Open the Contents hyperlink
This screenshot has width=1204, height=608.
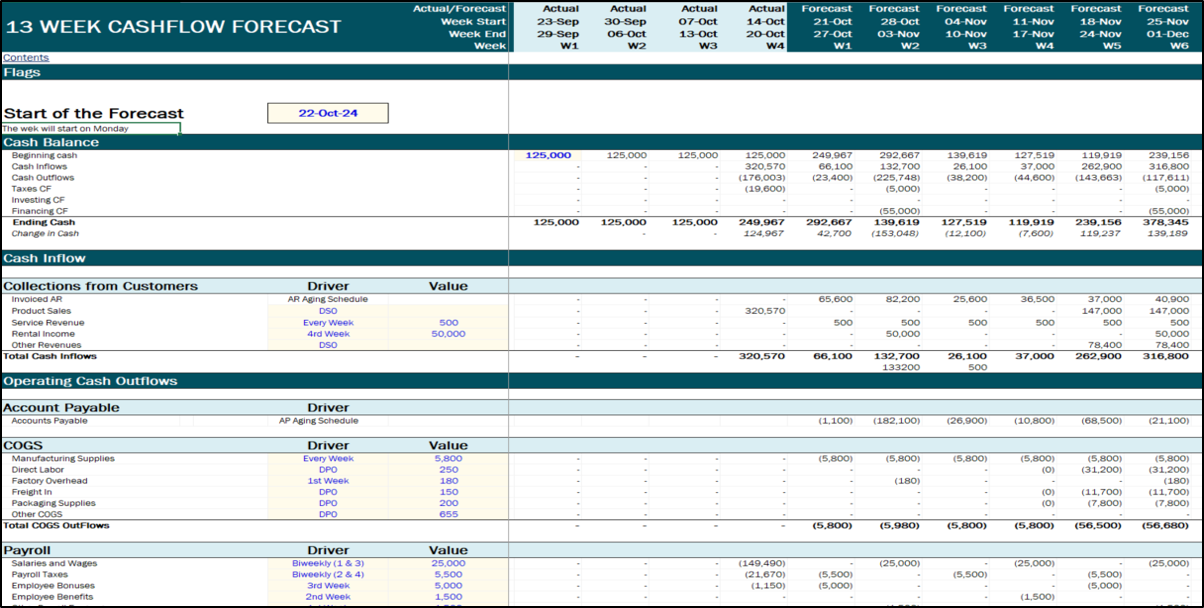coord(25,57)
